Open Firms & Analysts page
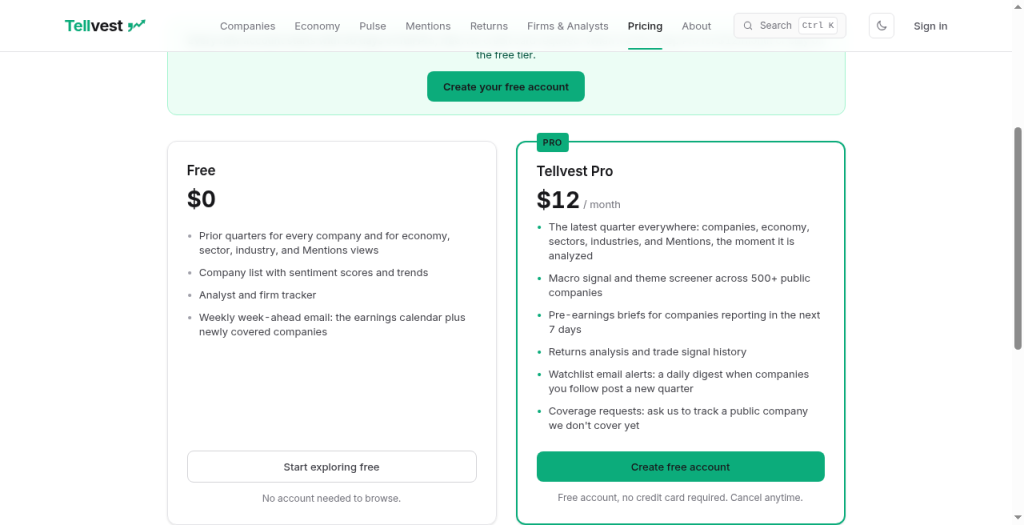The width and height of the screenshot is (1024, 525). (568, 26)
